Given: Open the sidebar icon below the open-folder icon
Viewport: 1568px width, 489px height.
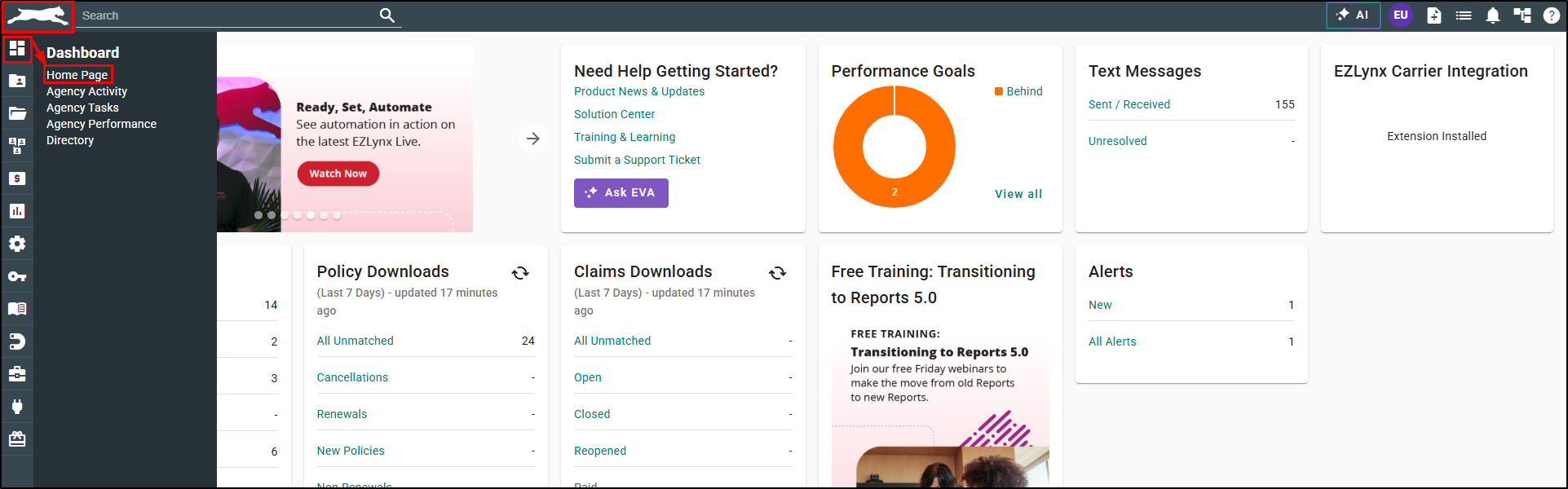Looking at the screenshot, I should point(17,146).
